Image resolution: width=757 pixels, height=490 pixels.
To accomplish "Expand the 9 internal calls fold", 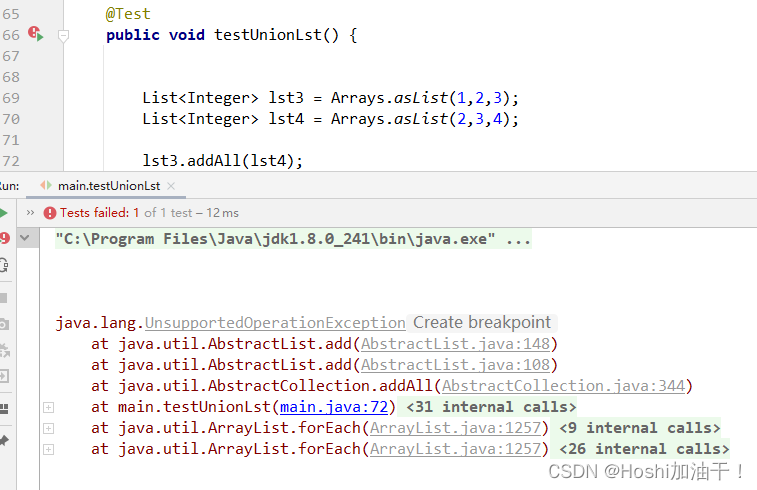I will 640,428.
